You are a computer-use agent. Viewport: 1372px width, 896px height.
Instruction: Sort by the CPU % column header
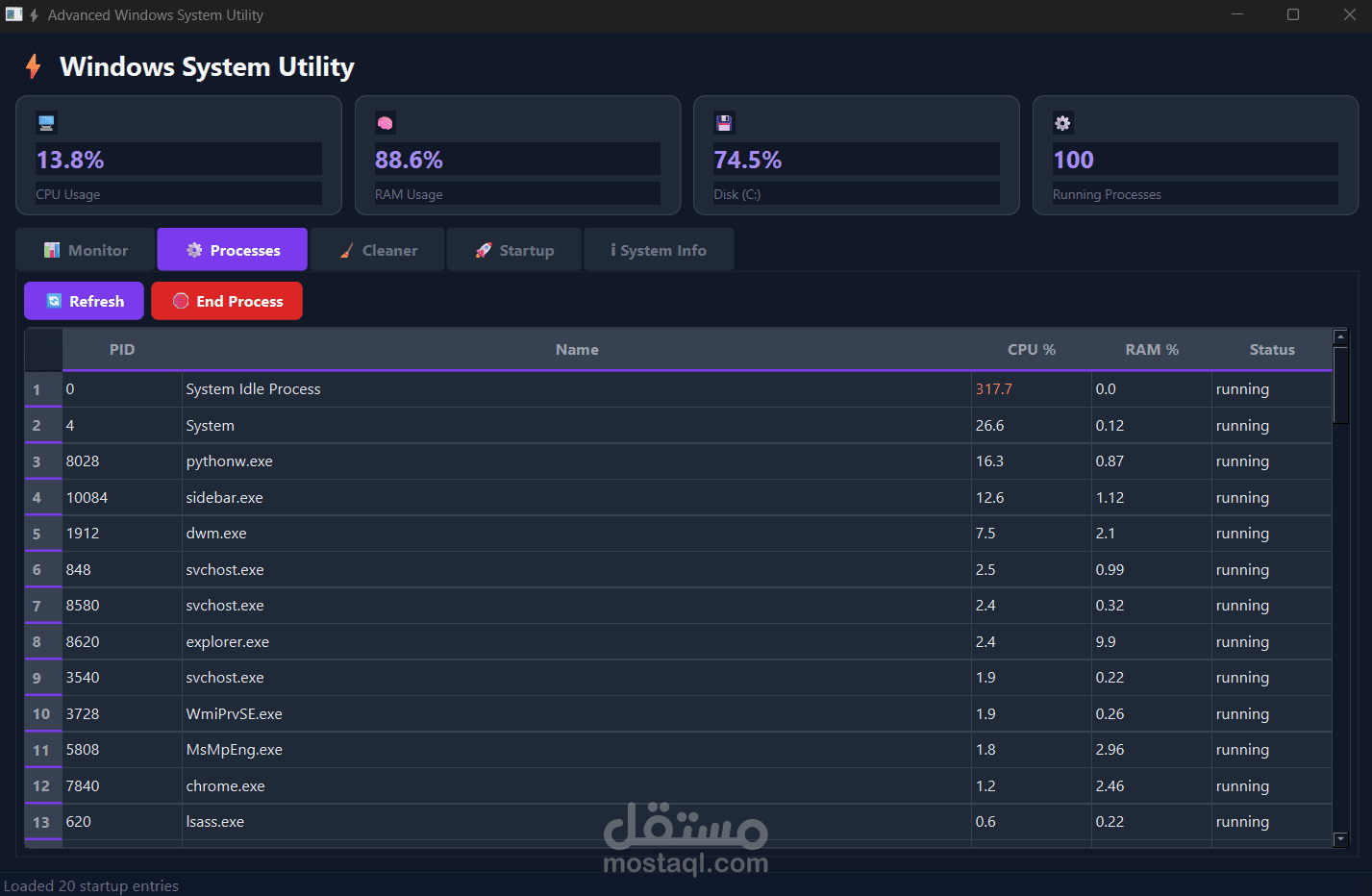tap(1032, 350)
